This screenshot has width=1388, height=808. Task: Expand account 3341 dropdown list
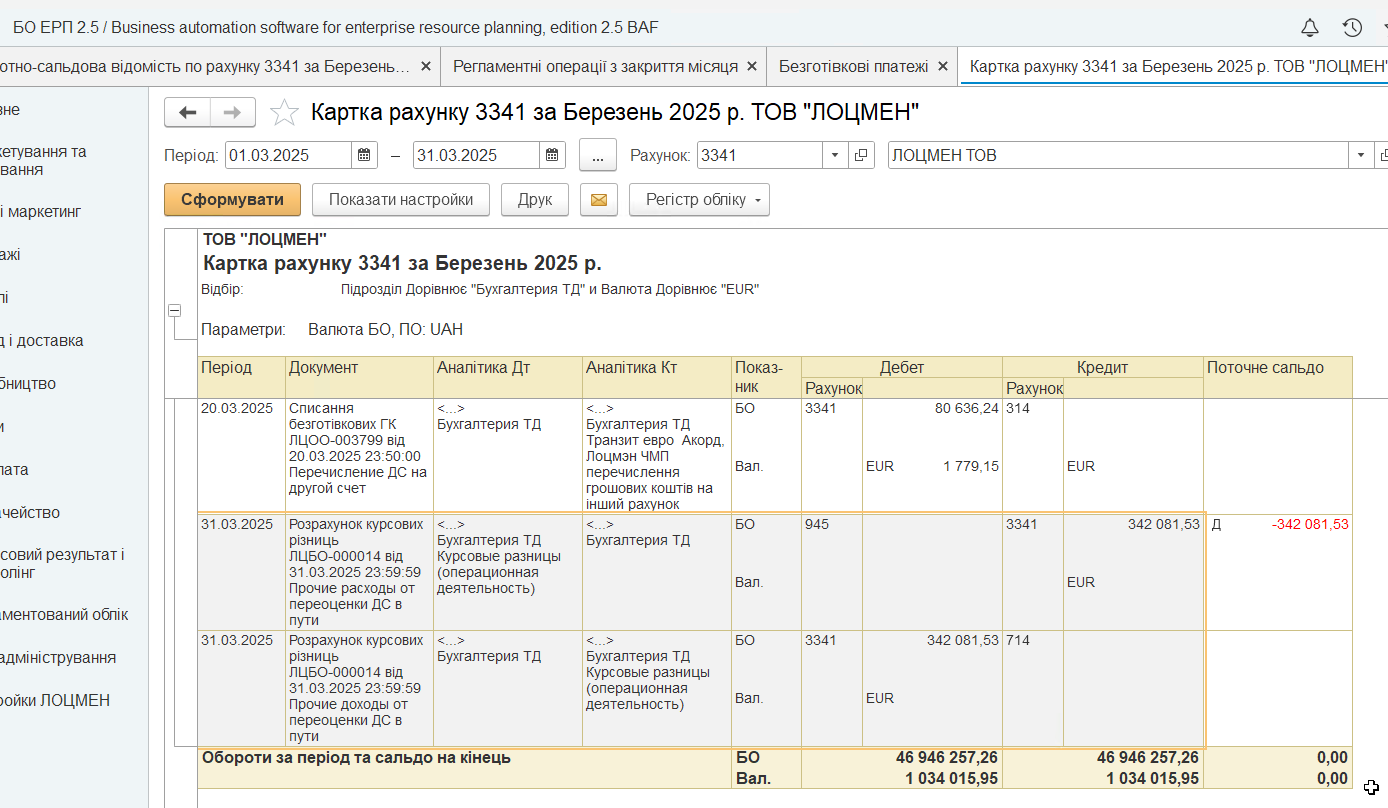(x=836, y=155)
